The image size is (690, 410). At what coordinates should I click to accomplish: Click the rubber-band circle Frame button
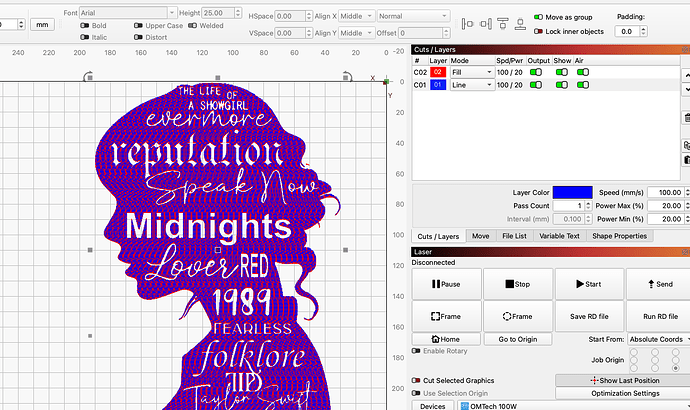(x=517, y=316)
